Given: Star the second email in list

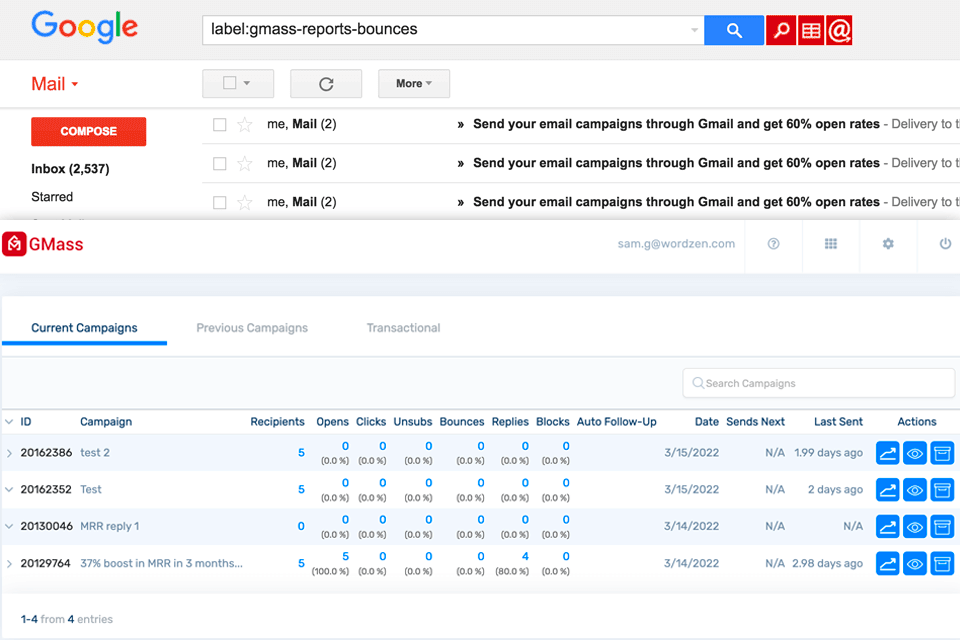Looking at the screenshot, I should click(244, 164).
